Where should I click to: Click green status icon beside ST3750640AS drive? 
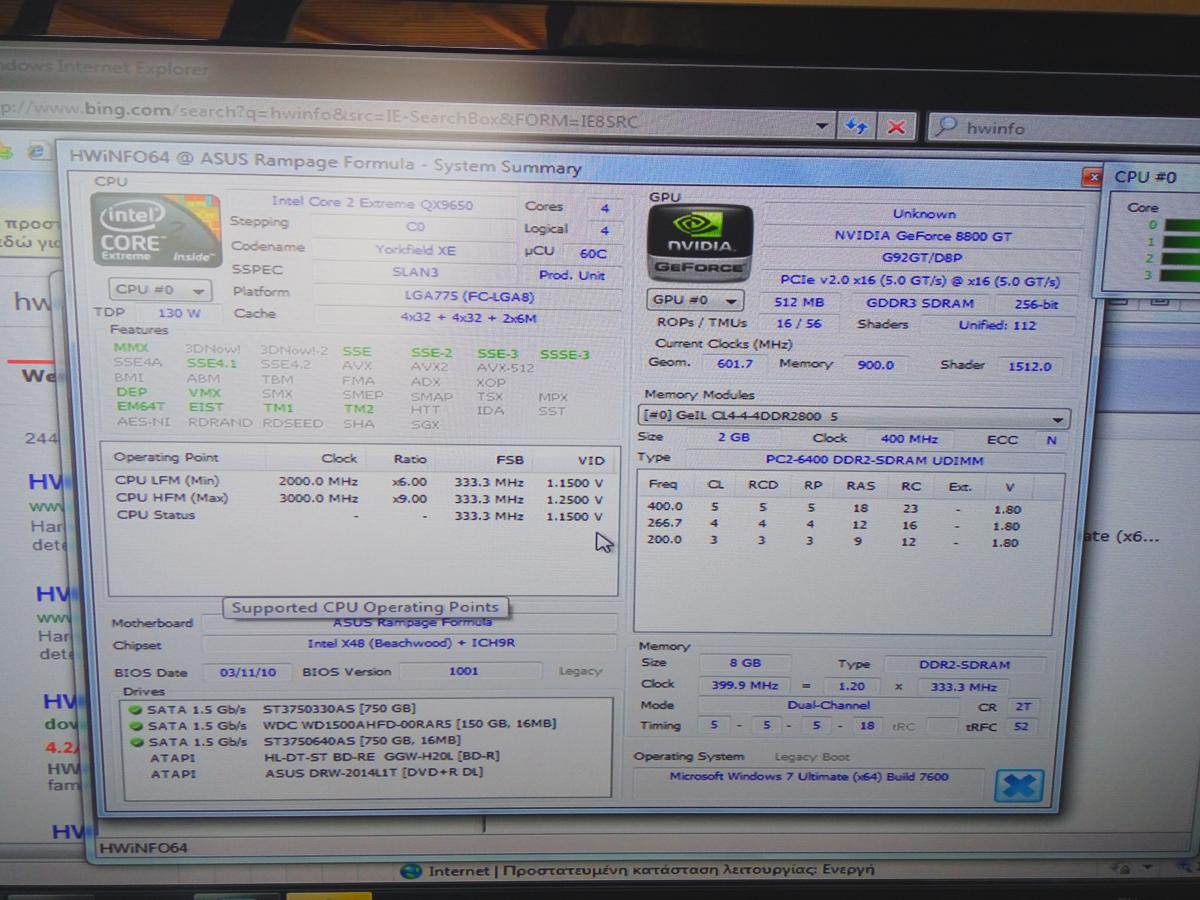point(135,742)
